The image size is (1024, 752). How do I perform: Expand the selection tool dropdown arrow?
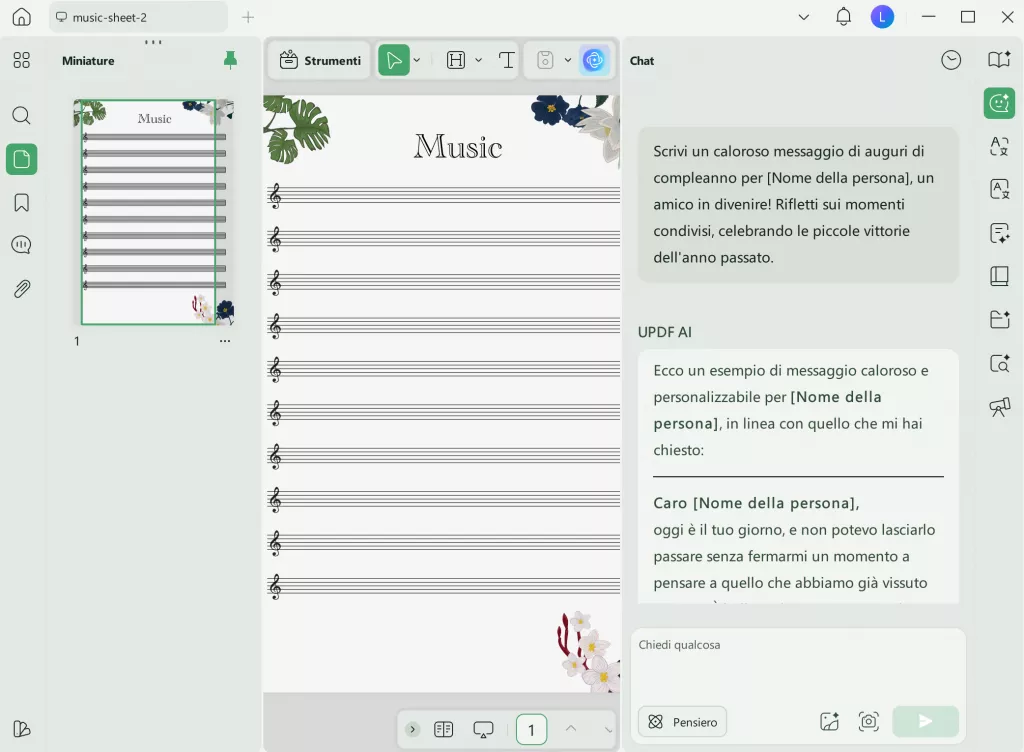[x=417, y=61]
